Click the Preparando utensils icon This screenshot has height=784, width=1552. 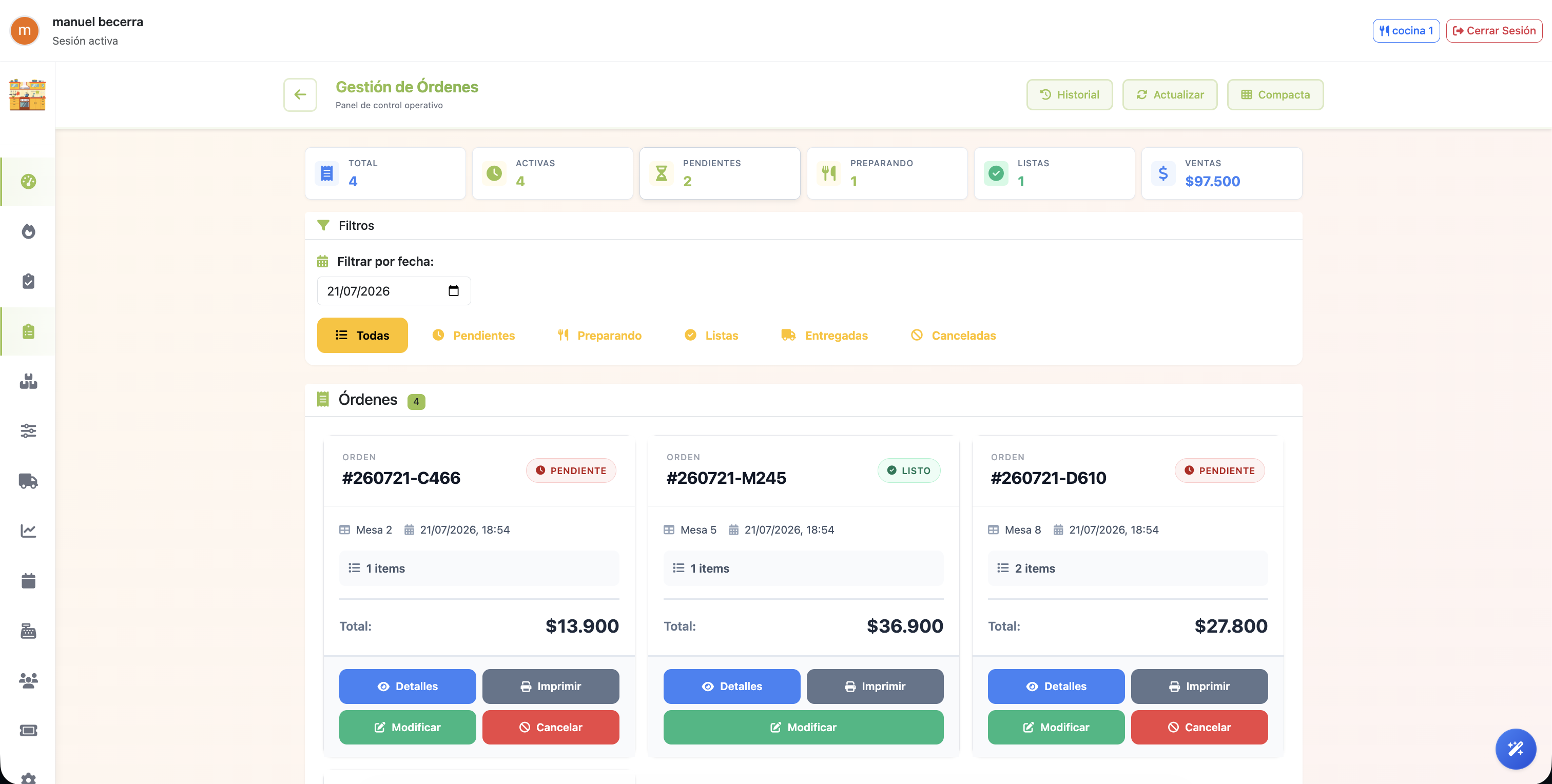[x=828, y=173]
